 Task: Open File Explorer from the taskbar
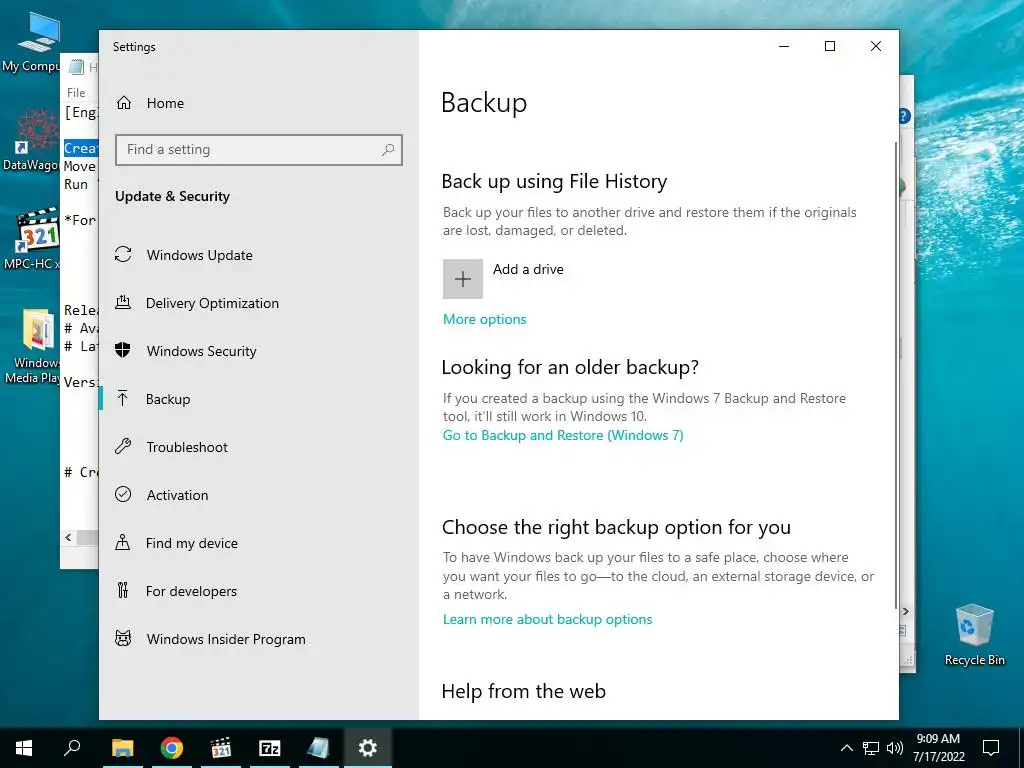122,748
